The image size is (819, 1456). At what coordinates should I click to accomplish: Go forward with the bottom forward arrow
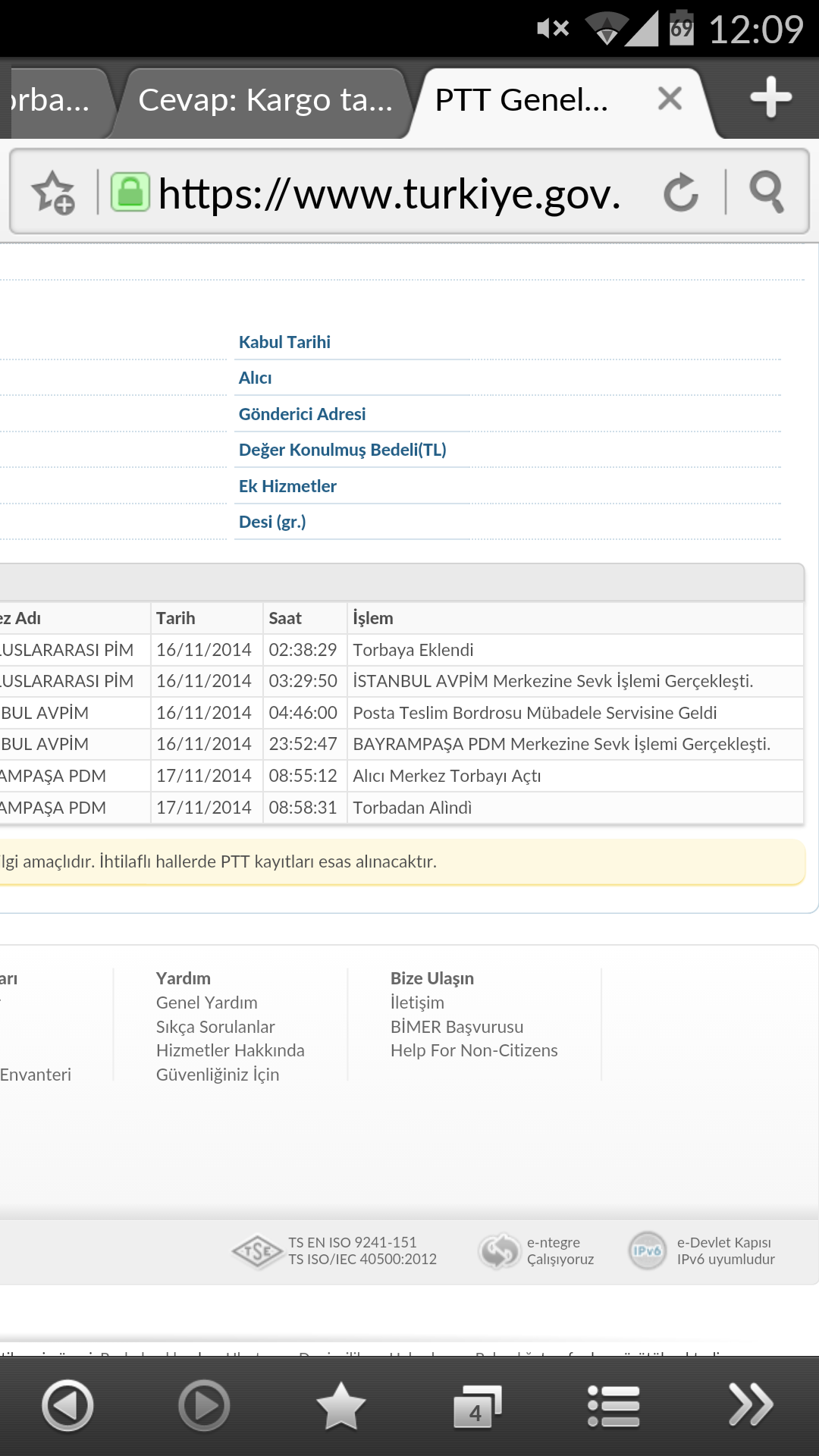tap(204, 1405)
